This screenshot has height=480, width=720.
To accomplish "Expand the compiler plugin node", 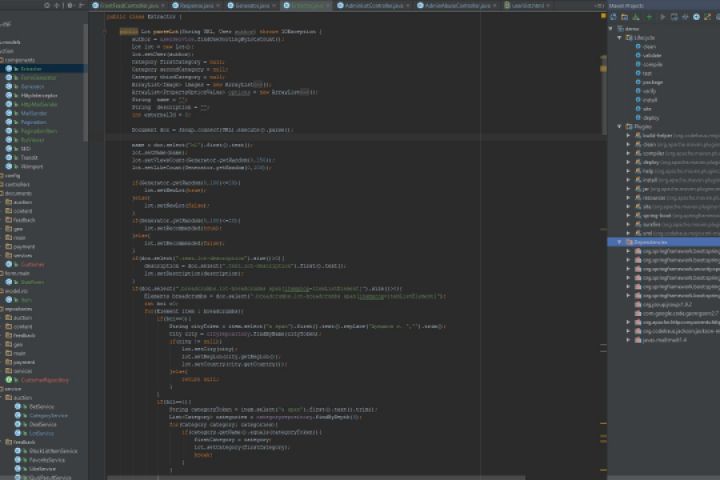I will pyautogui.click(x=628, y=153).
